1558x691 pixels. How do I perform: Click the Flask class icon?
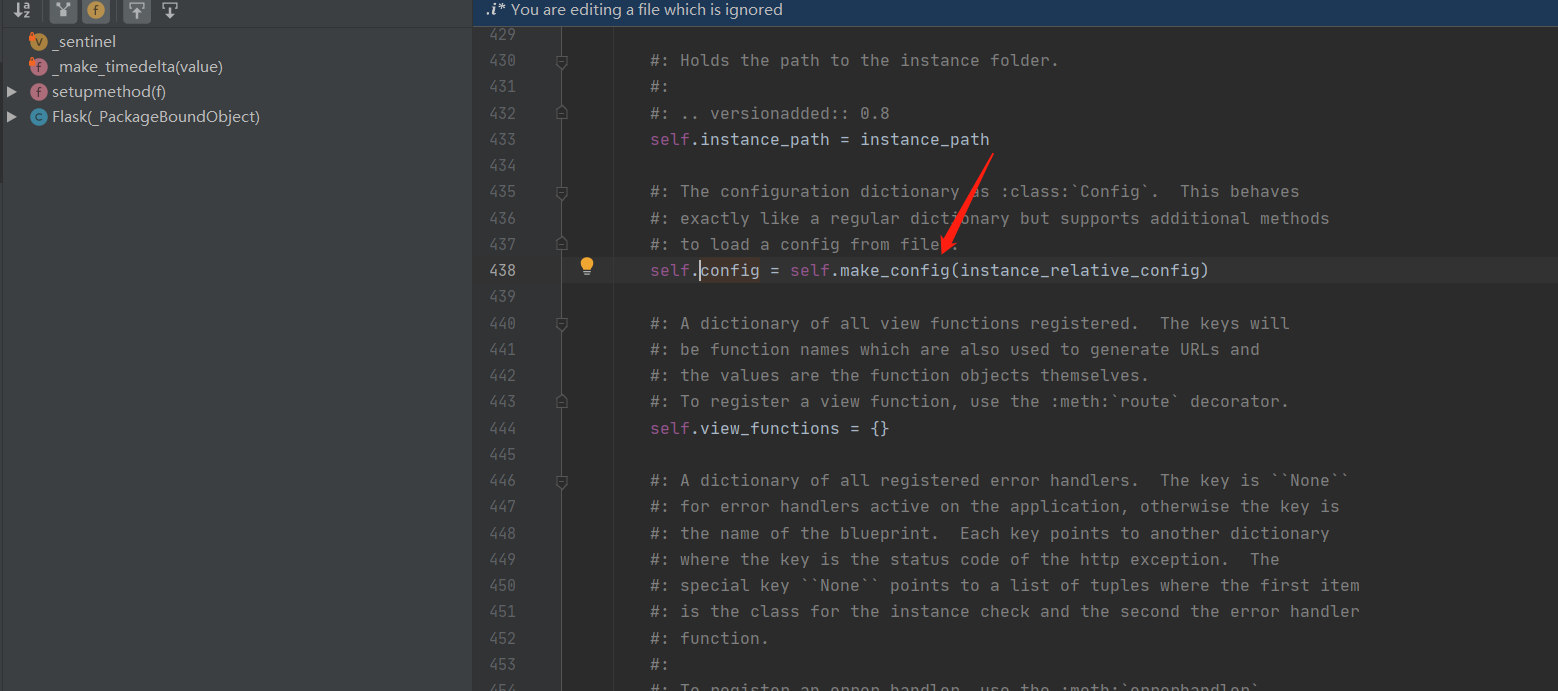pyautogui.click(x=39, y=117)
